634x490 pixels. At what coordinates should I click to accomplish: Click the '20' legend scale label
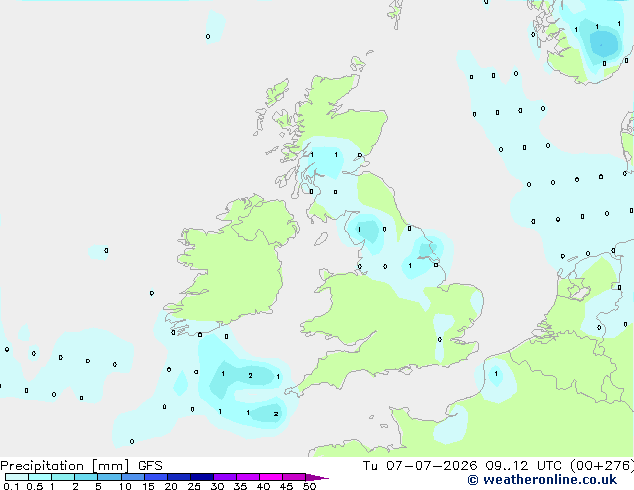[x=171, y=486]
